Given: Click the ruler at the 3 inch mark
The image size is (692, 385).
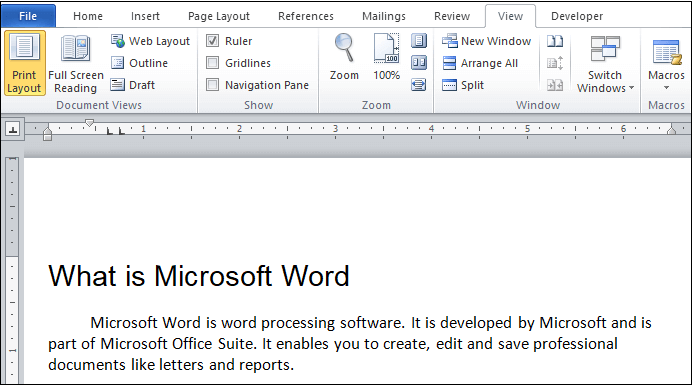Looking at the screenshot, I should tap(335, 129).
